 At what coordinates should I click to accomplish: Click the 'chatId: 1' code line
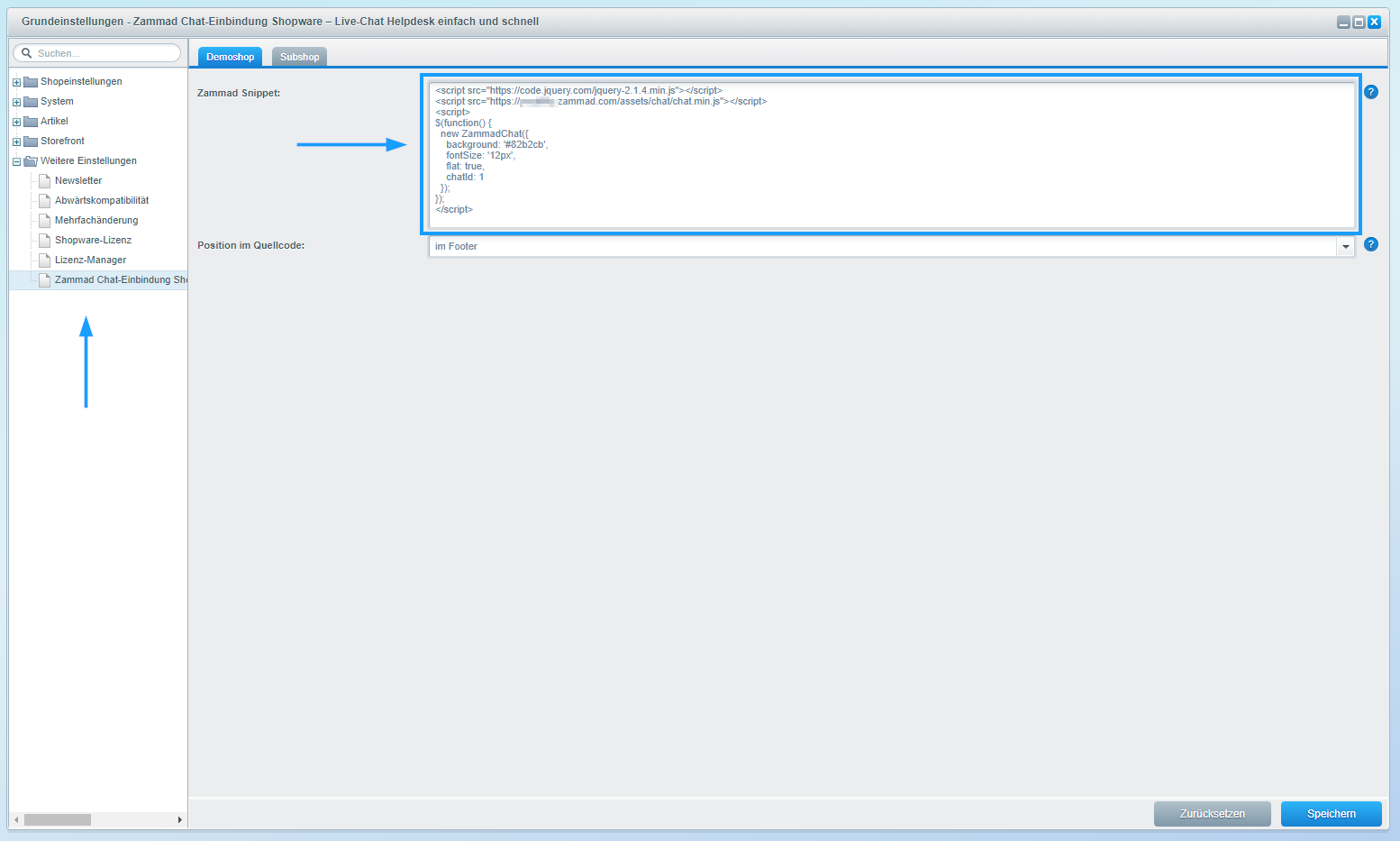coord(465,177)
